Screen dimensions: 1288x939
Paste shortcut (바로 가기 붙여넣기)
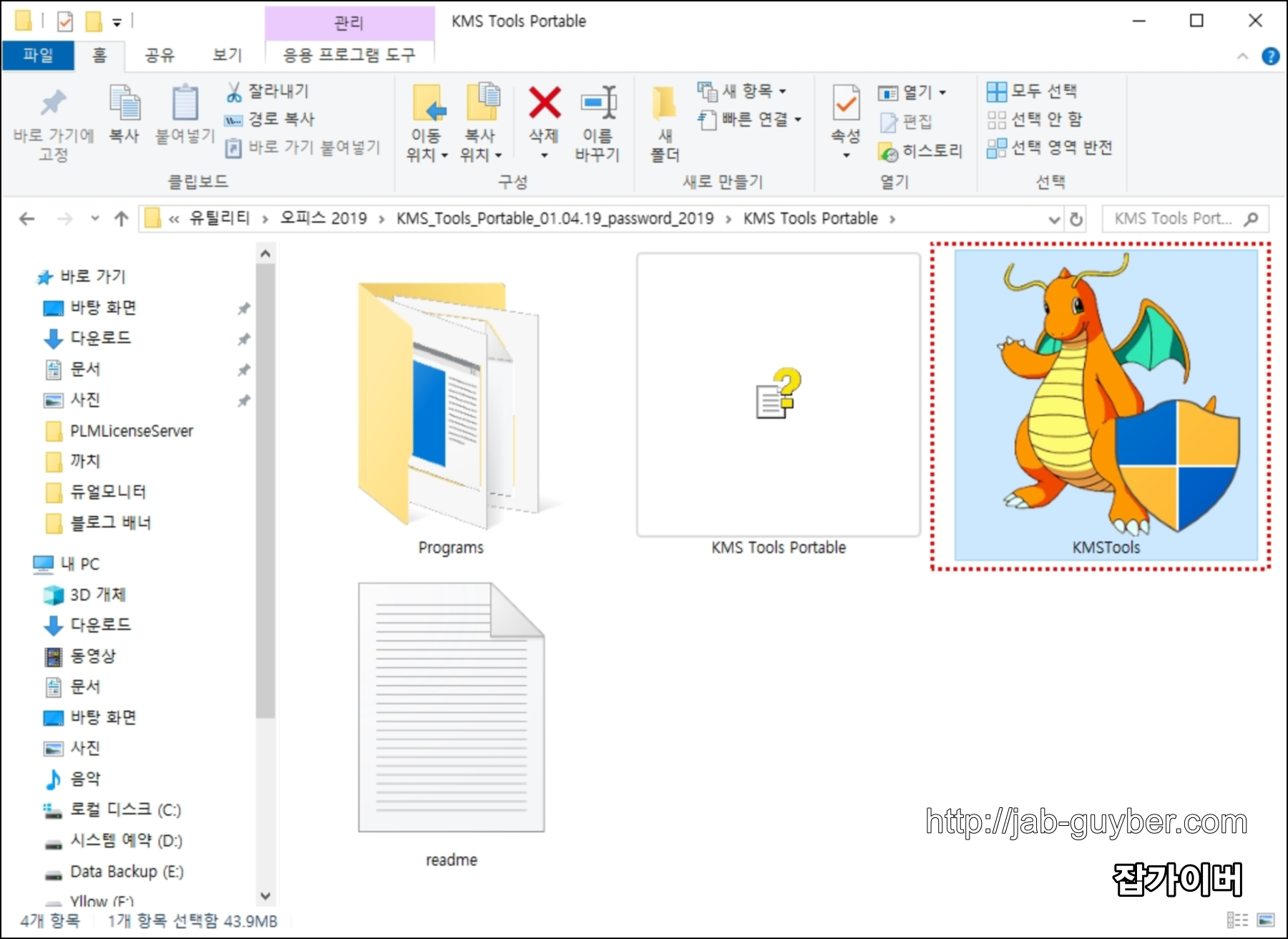point(303,147)
